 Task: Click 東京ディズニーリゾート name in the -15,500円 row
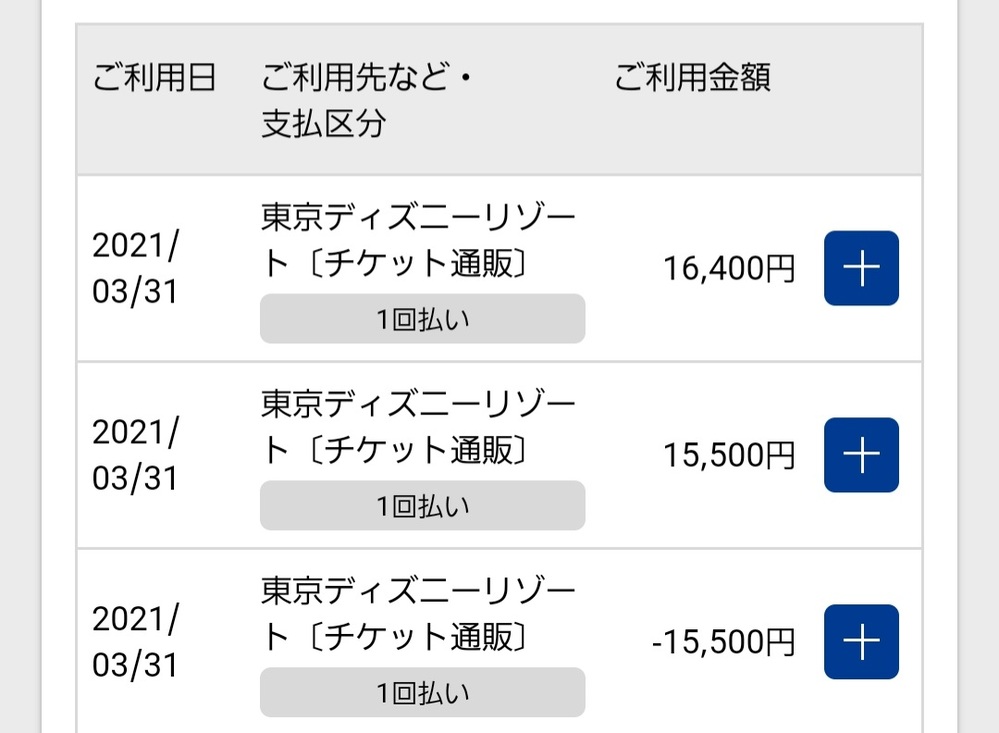(x=418, y=592)
